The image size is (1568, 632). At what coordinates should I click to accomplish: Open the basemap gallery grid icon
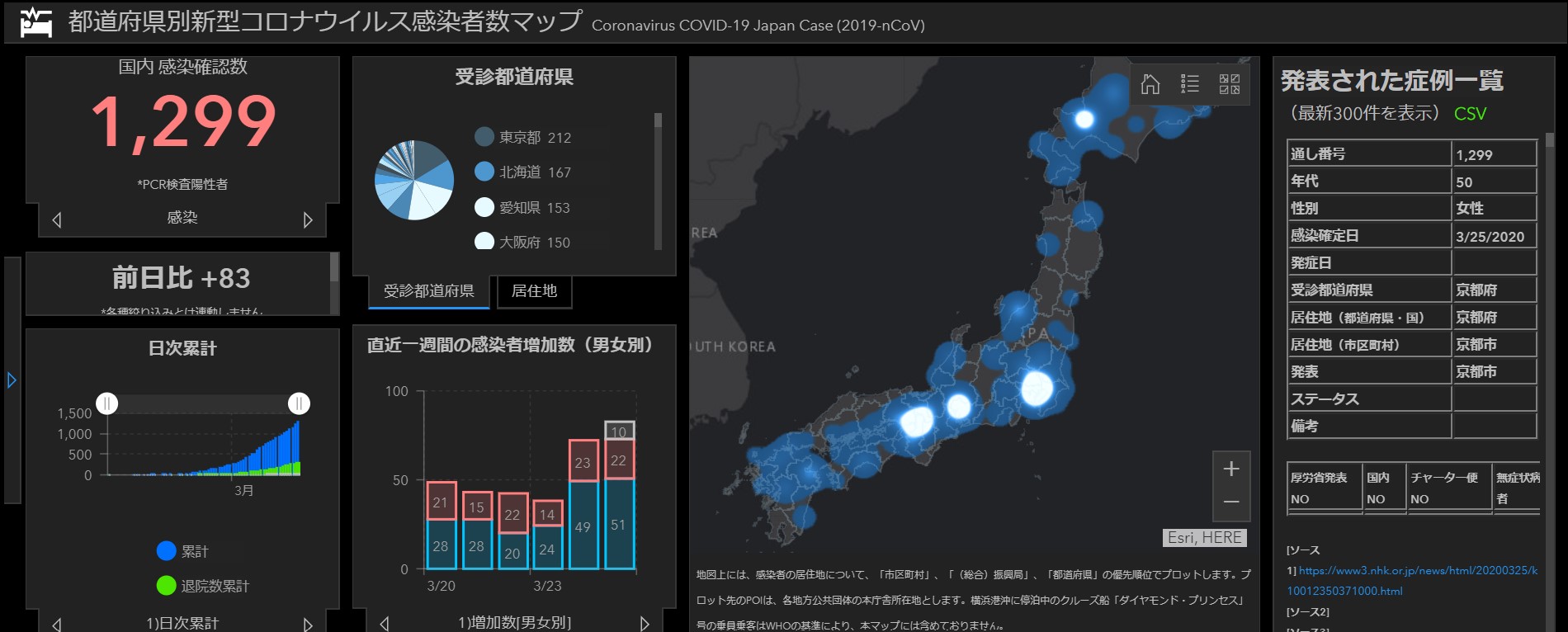click(1230, 84)
